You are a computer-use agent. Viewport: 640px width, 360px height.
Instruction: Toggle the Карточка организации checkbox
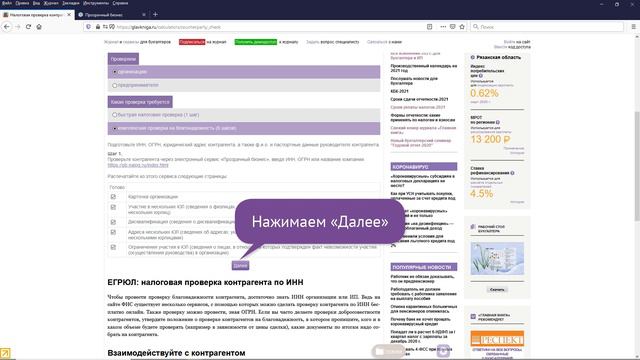[113, 197]
